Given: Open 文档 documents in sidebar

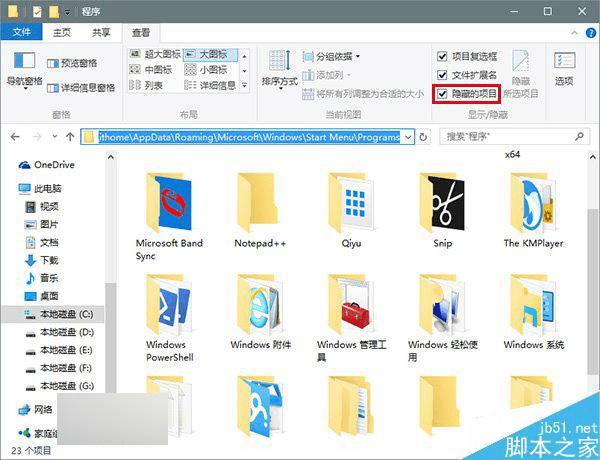Looking at the screenshot, I should (42, 242).
